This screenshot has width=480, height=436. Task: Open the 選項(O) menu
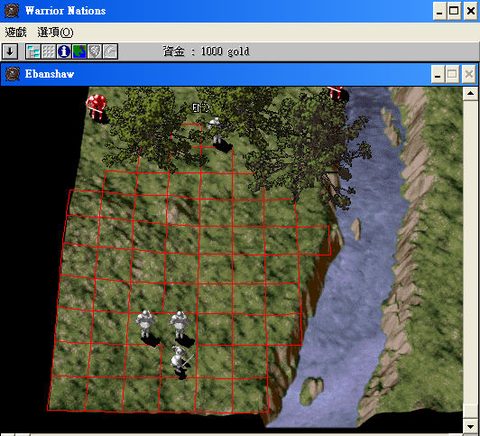(x=55, y=32)
